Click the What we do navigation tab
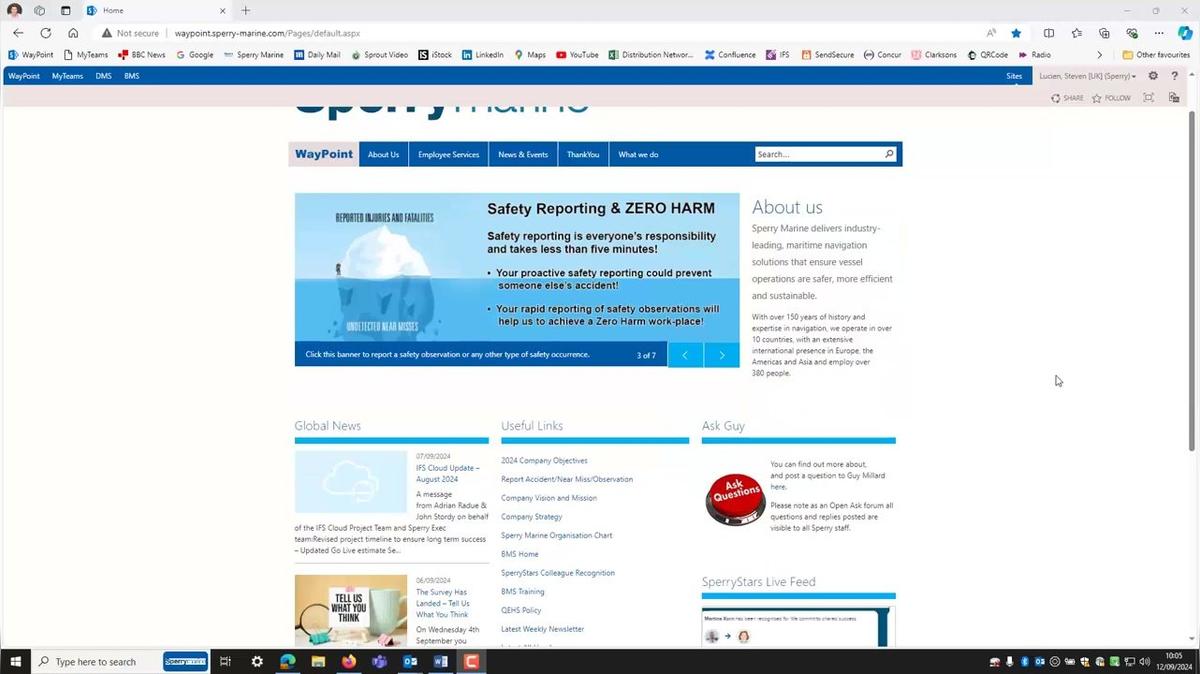 (638, 155)
